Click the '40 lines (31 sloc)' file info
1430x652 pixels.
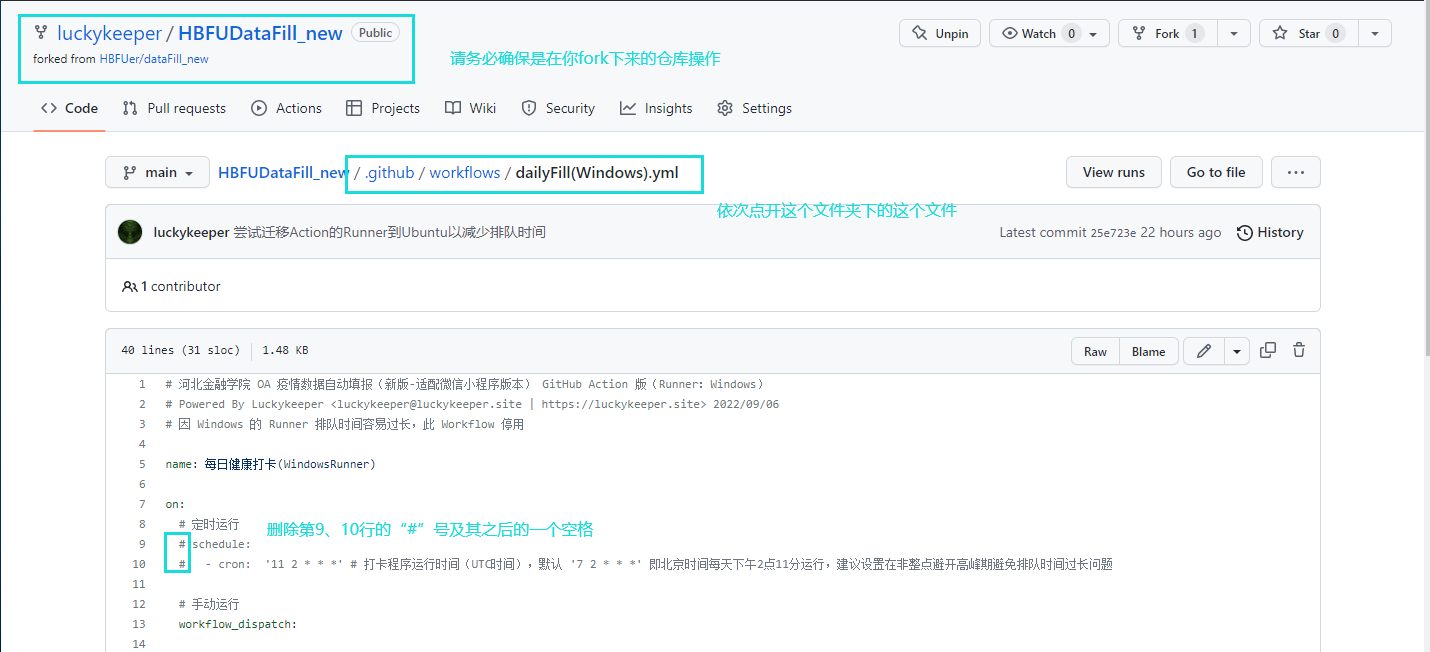(x=180, y=351)
